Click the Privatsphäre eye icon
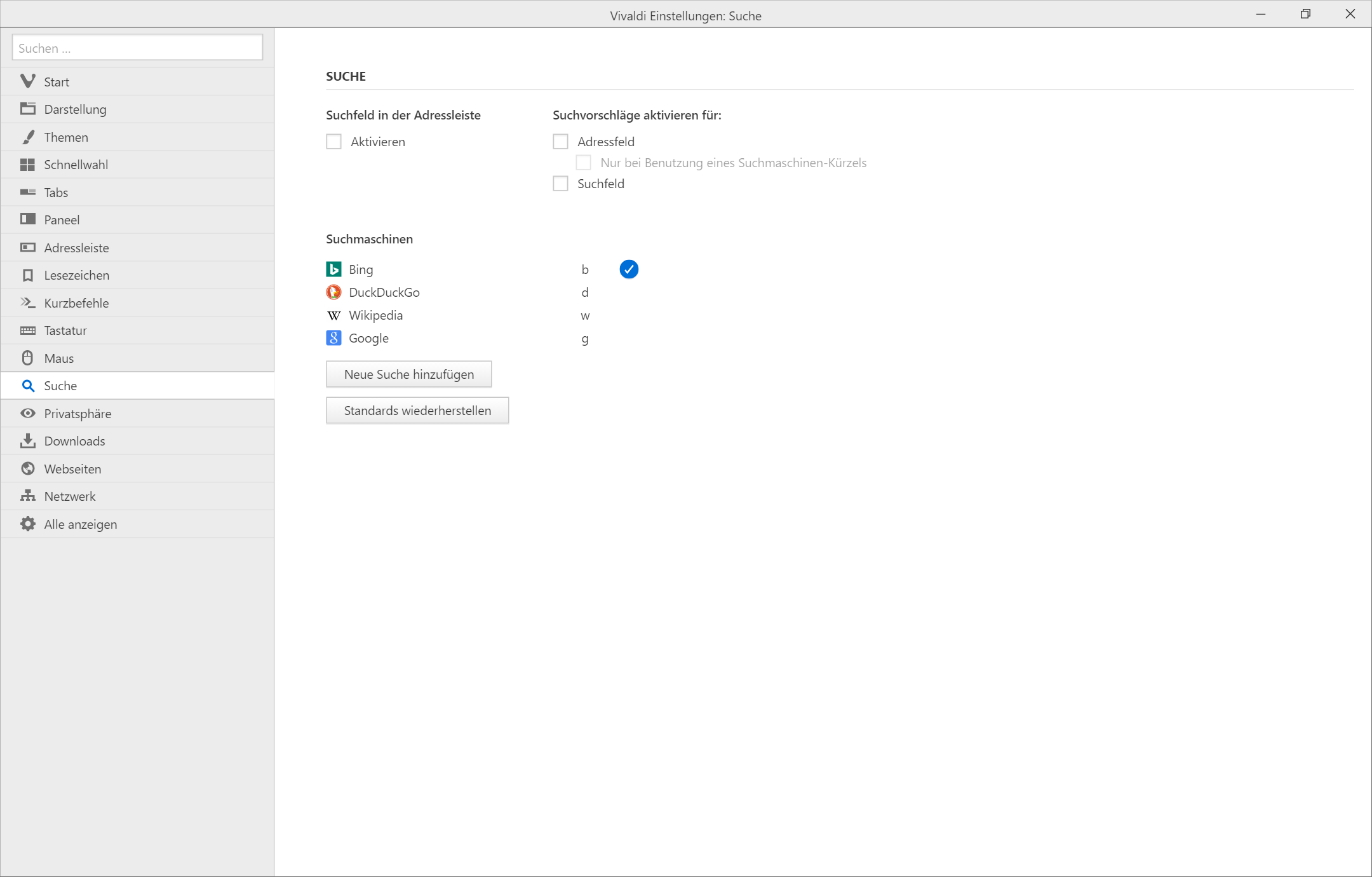Image resolution: width=1372 pixels, height=877 pixels. point(27,414)
